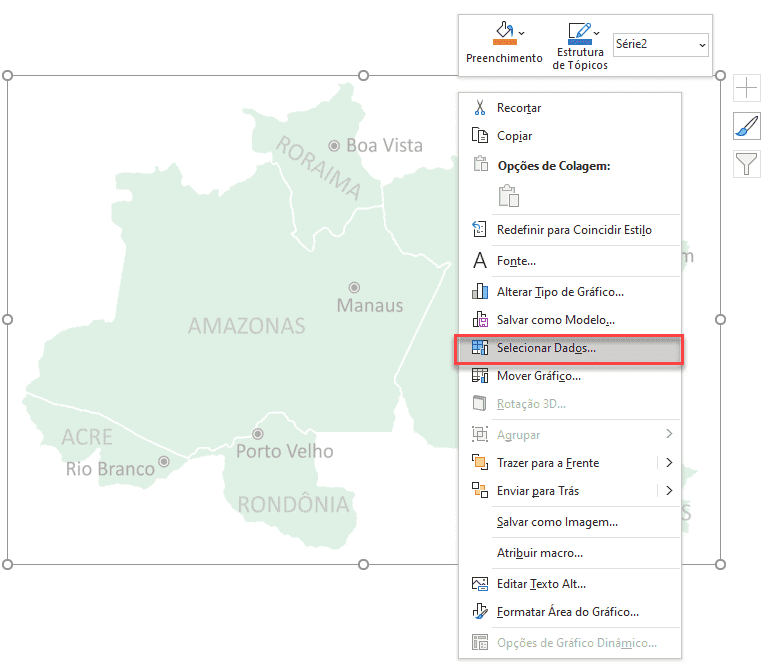Expand the Trazer para a Frente submenu arrow
Viewport: 774px width, 668px height.
[x=669, y=463]
